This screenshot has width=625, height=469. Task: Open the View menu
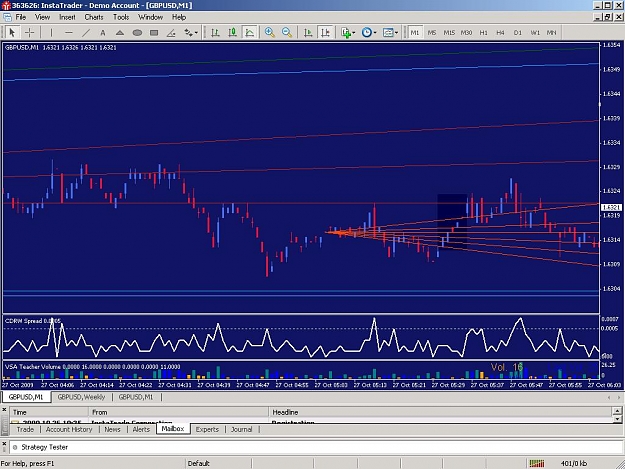click(x=43, y=17)
